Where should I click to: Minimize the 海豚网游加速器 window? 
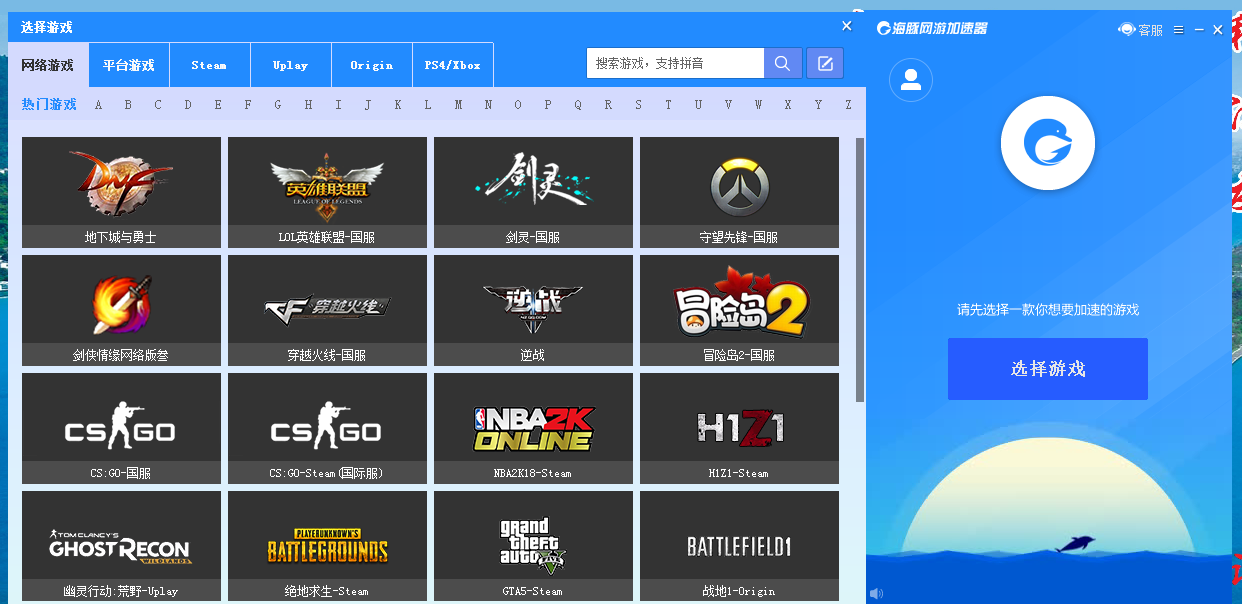pos(1199,30)
